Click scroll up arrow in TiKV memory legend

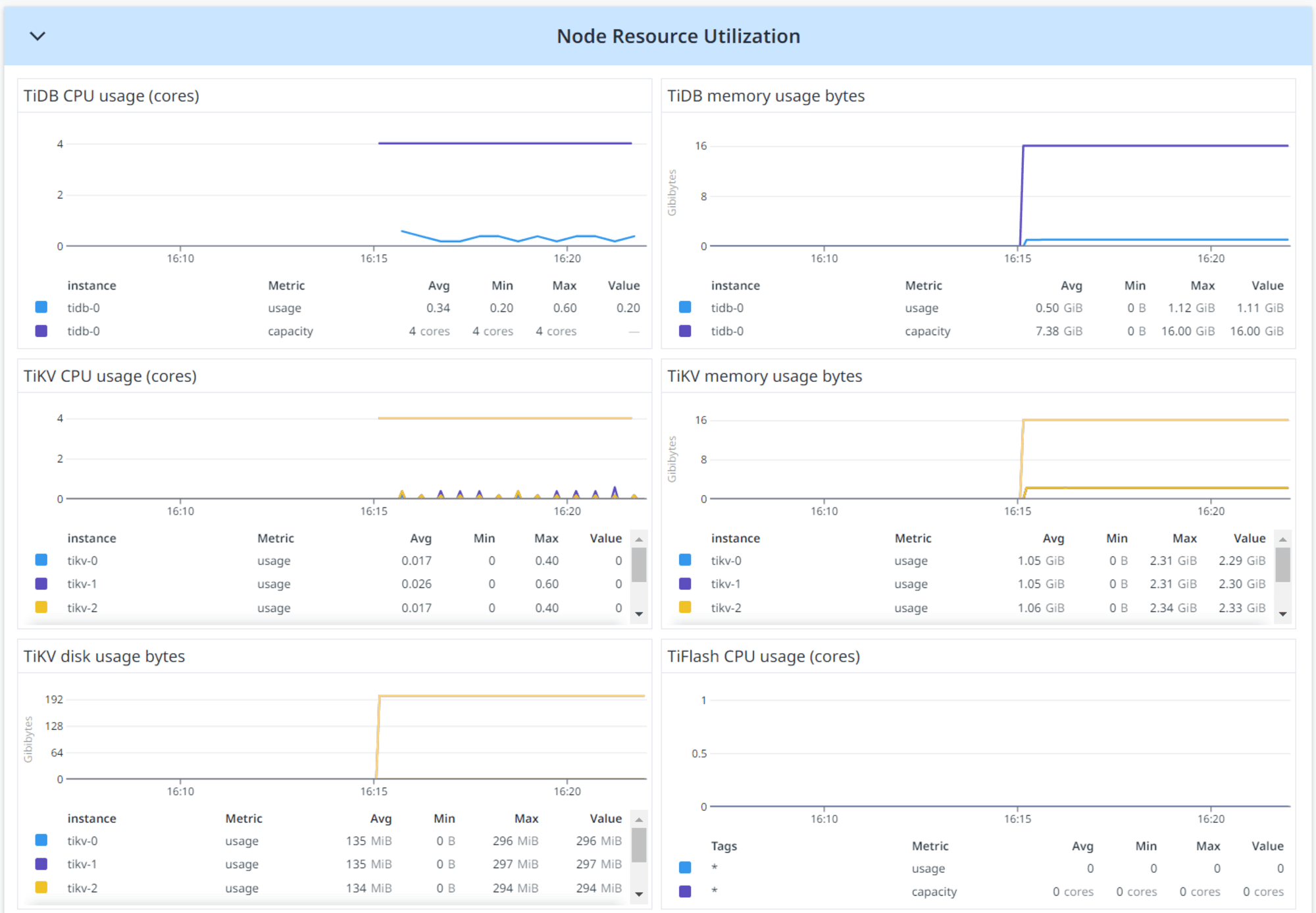click(x=1282, y=539)
